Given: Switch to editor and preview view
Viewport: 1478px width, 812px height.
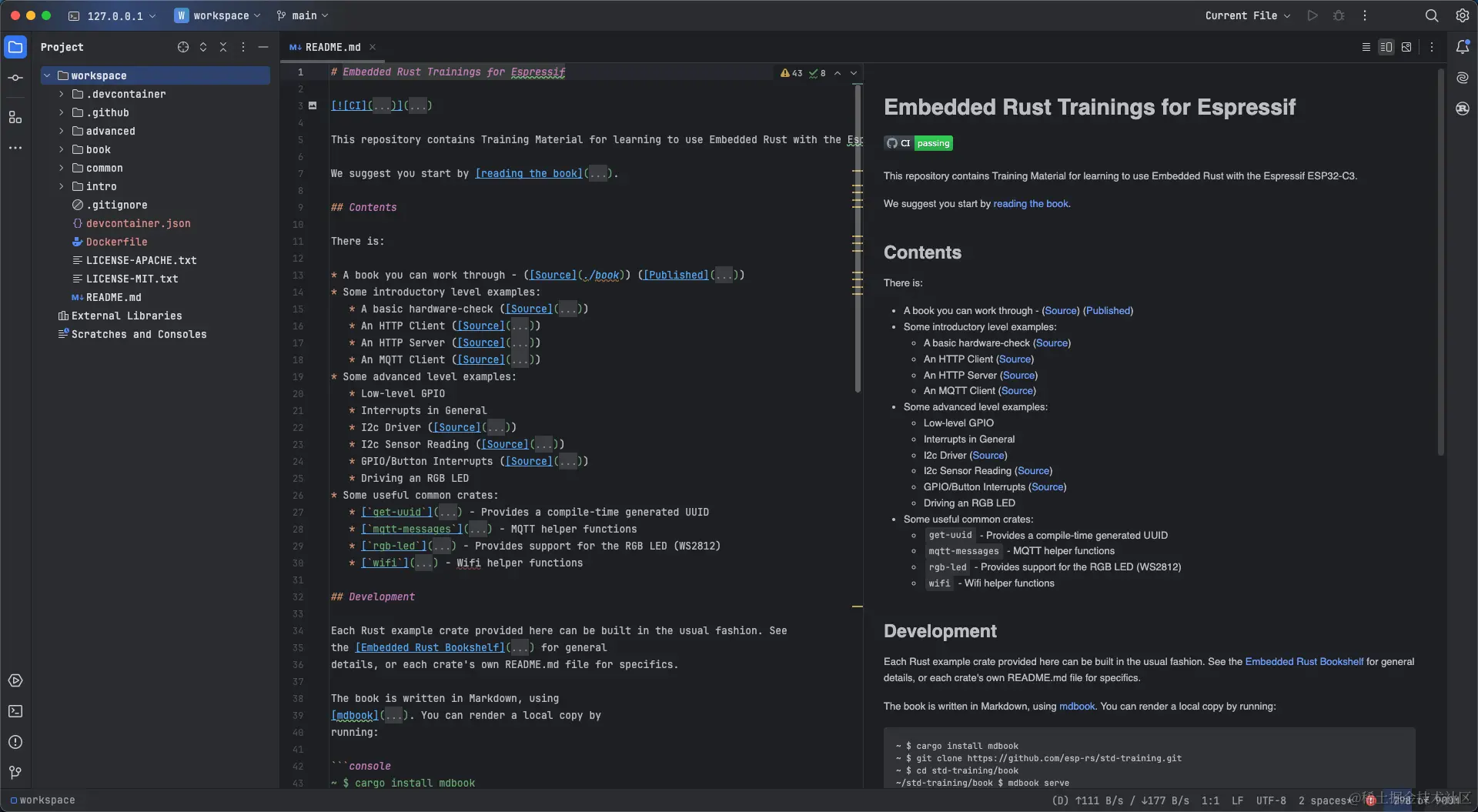Looking at the screenshot, I should coord(1386,47).
